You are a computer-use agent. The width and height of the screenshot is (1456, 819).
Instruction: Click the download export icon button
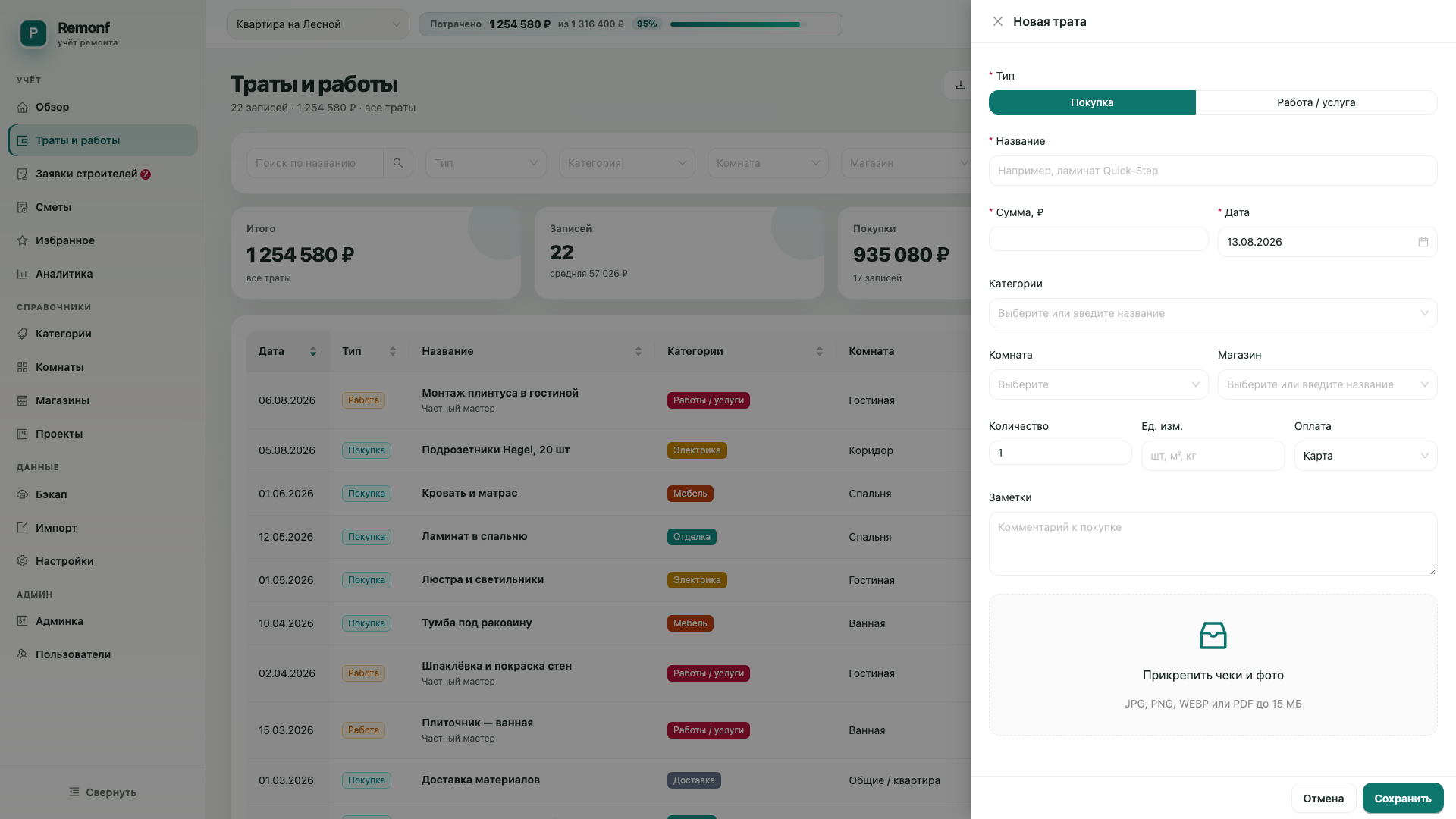(960, 85)
